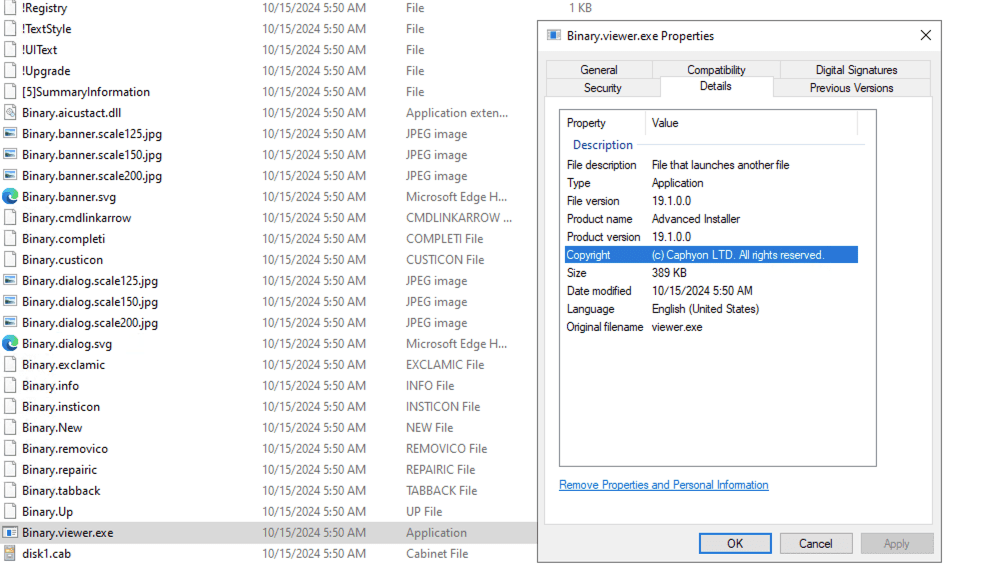Image resolution: width=1008 pixels, height=565 pixels.
Task: Click the Binary.banner.scale200.jpg image icon
Action: (10, 175)
